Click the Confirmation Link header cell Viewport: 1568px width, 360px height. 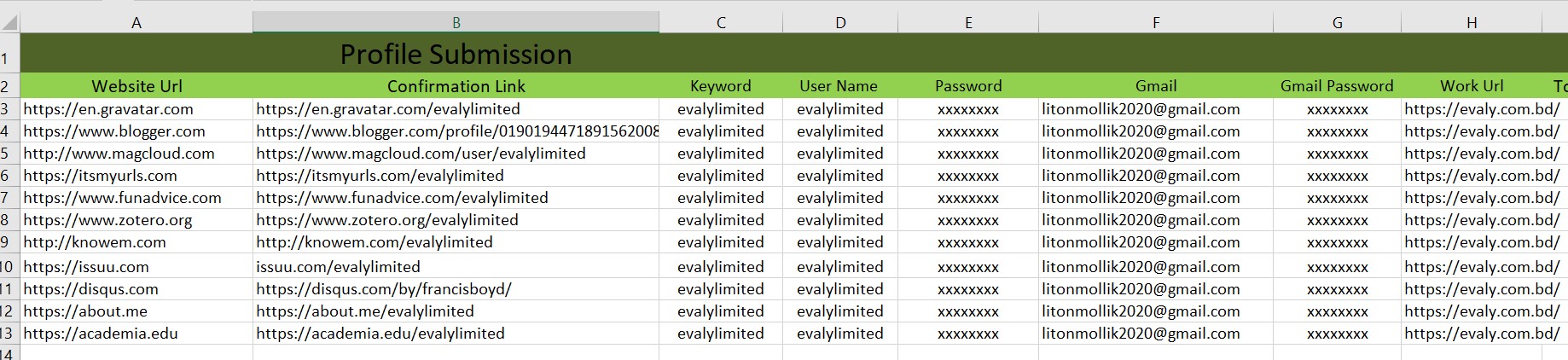point(456,86)
